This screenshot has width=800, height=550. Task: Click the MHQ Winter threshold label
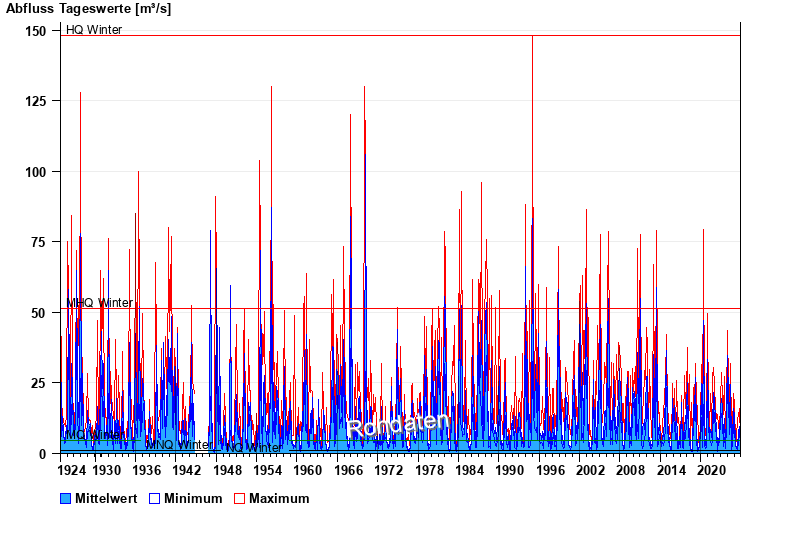click(x=99, y=303)
